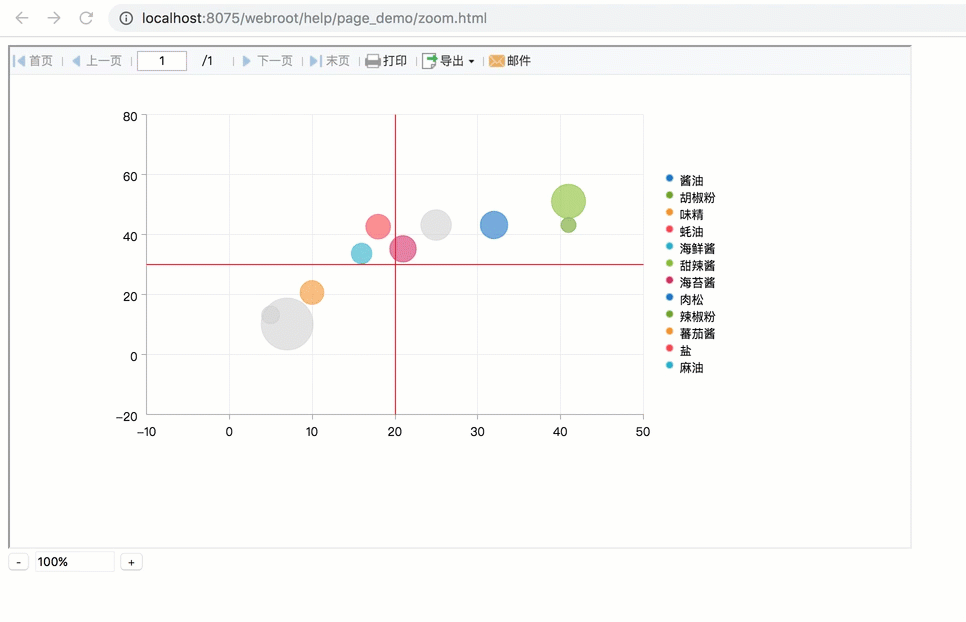This screenshot has width=966, height=622.
Task: Click the page number input field
Action: (x=161, y=61)
